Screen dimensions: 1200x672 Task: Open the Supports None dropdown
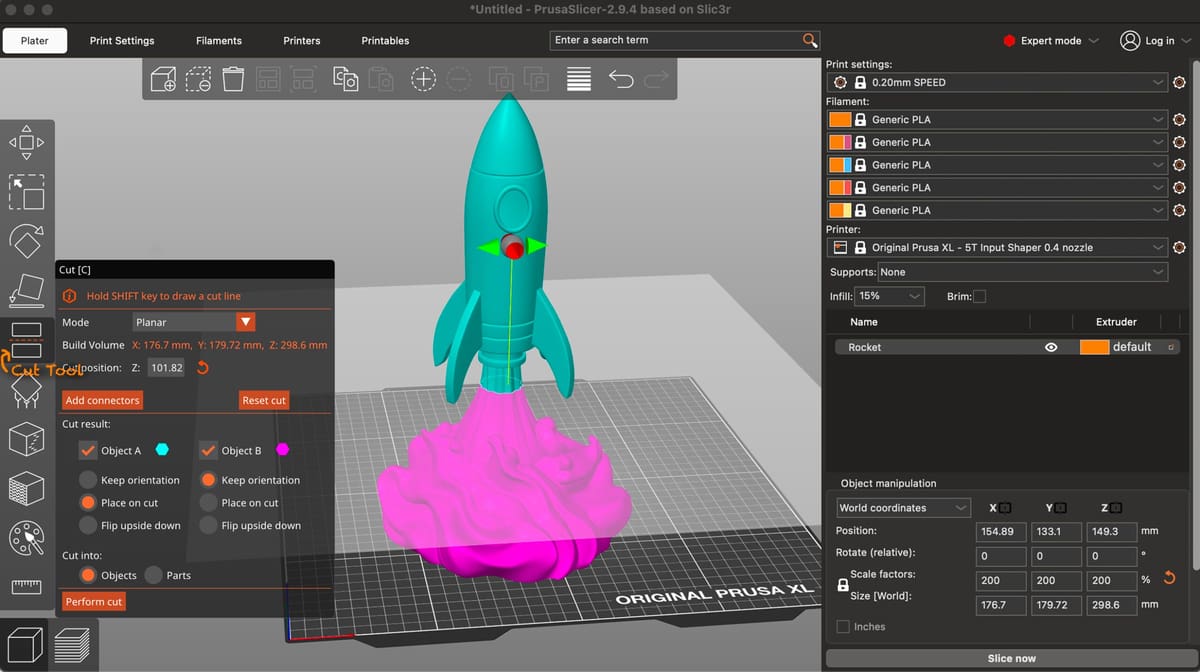click(1022, 272)
